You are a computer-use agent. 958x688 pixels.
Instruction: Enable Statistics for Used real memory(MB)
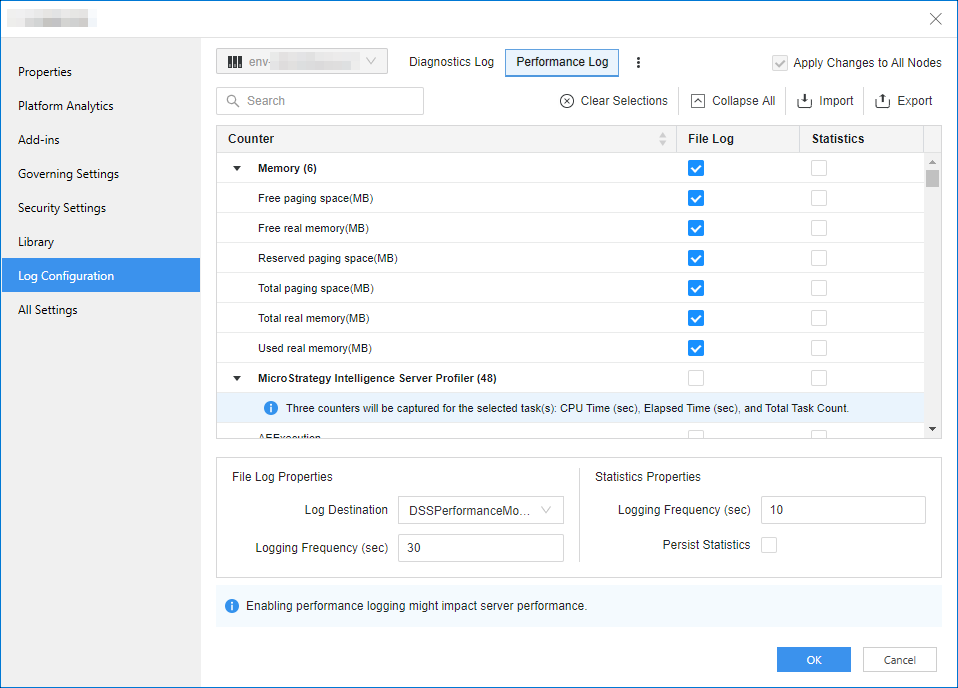pyautogui.click(x=819, y=348)
